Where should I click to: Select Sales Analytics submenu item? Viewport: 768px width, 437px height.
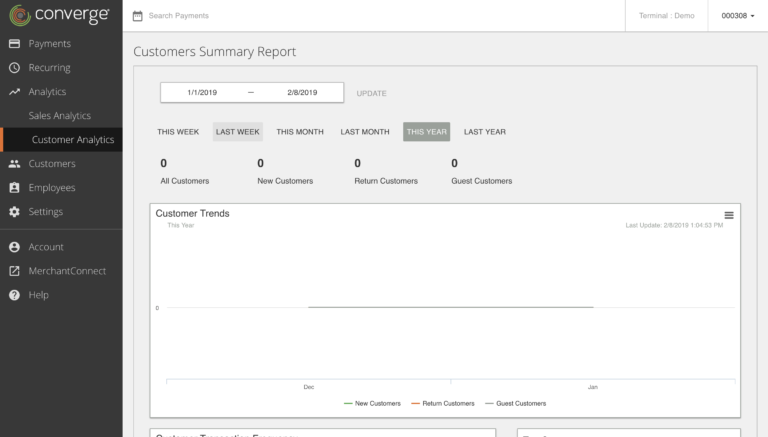[x=61, y=116]
